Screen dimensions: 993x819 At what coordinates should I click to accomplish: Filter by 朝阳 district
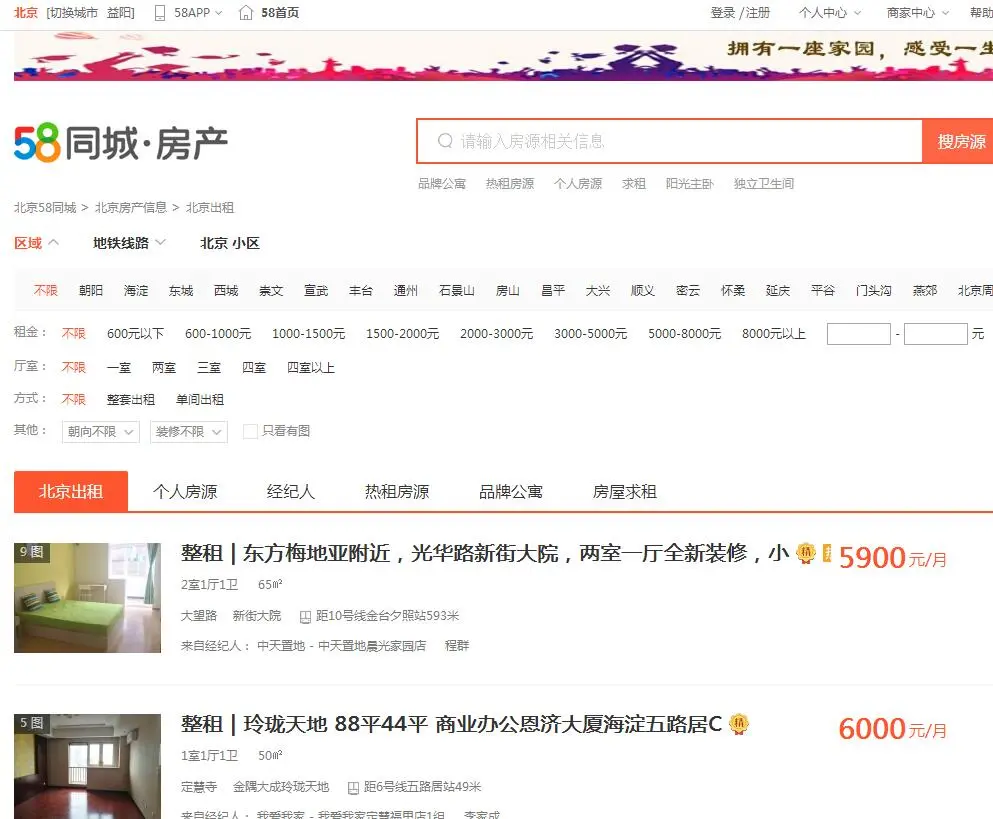pos(91,291)
